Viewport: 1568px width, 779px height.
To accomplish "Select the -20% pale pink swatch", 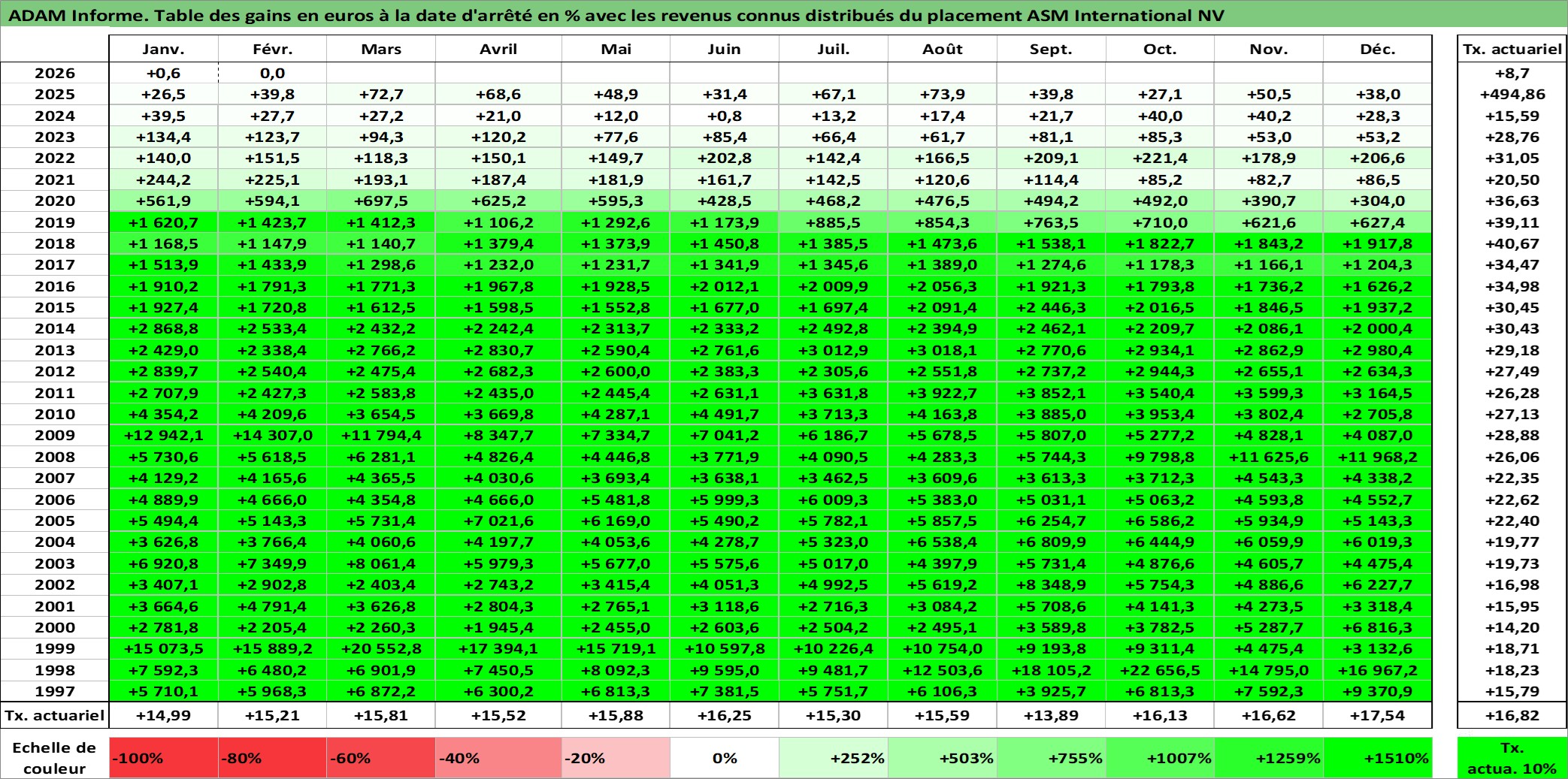I will pyautogui.click(x=616, y=758).
